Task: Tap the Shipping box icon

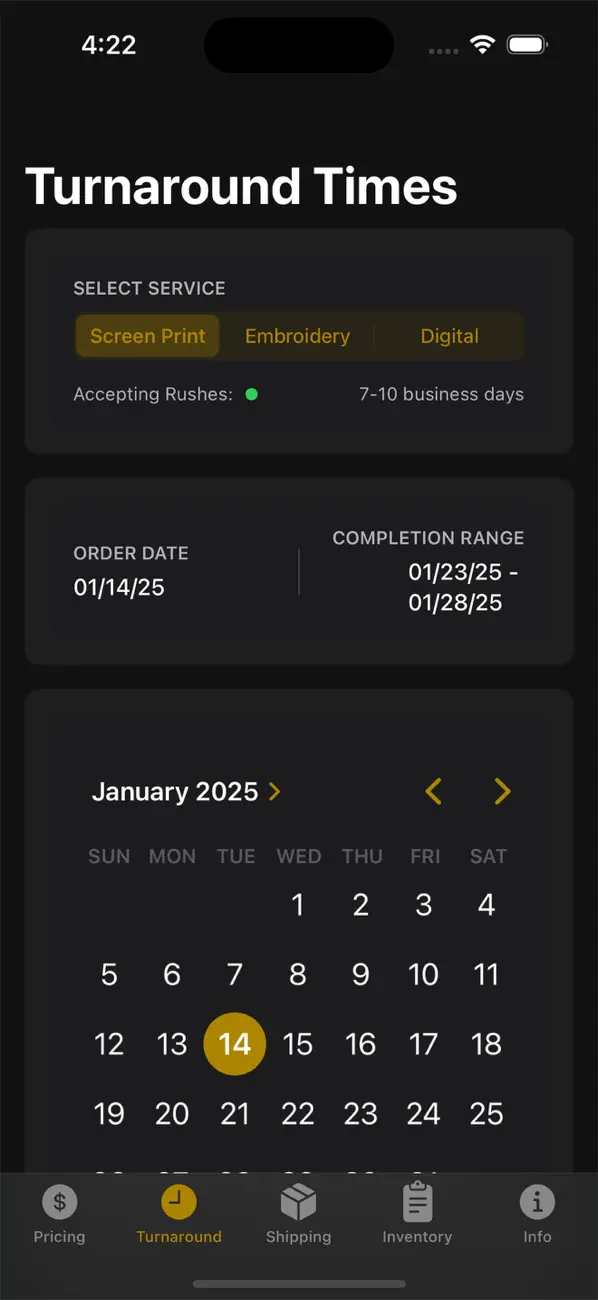Action: 298,1202
